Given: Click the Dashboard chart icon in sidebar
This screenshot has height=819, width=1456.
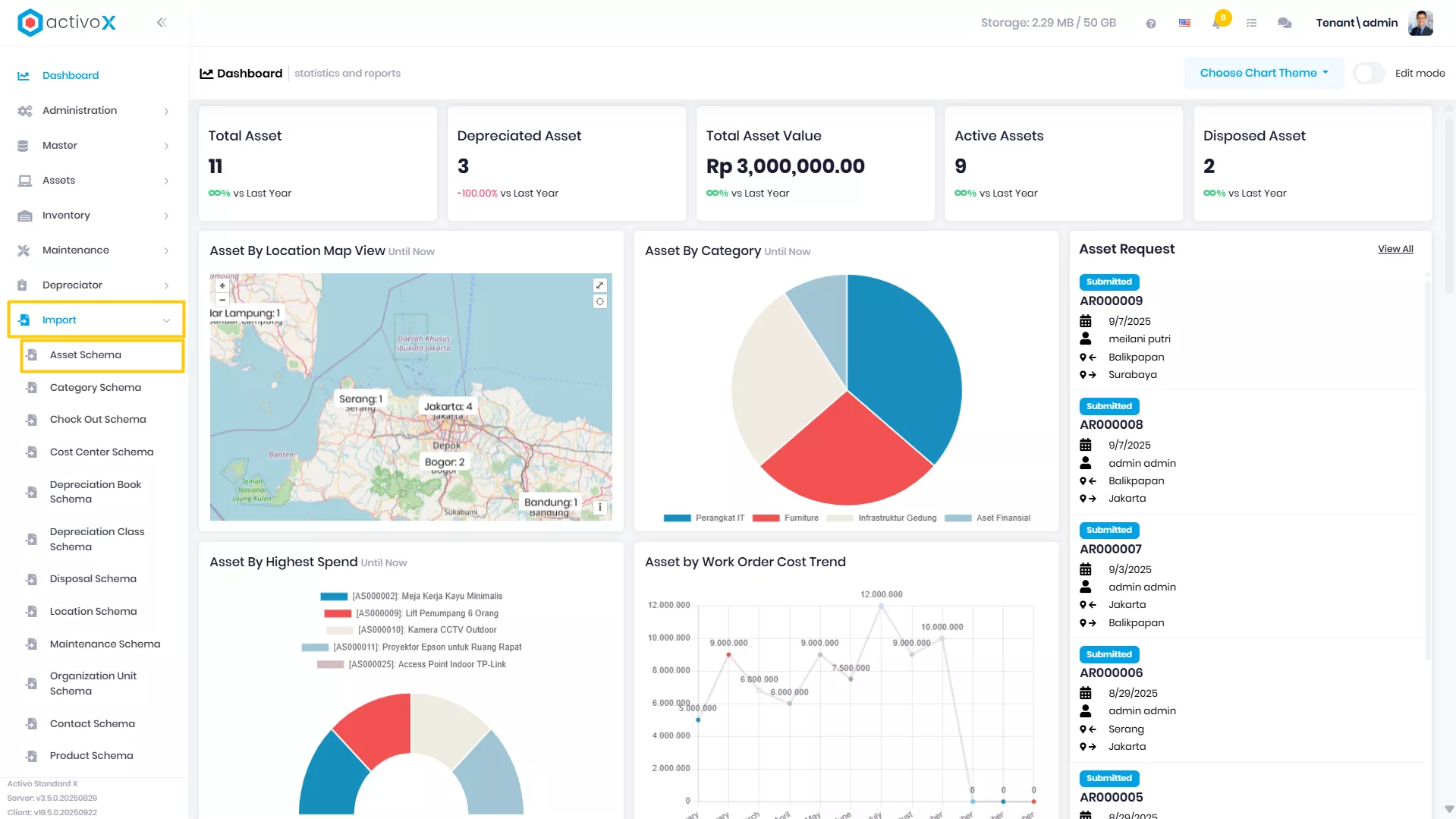Looking at the screenshot, I should (x=24, y=76).
